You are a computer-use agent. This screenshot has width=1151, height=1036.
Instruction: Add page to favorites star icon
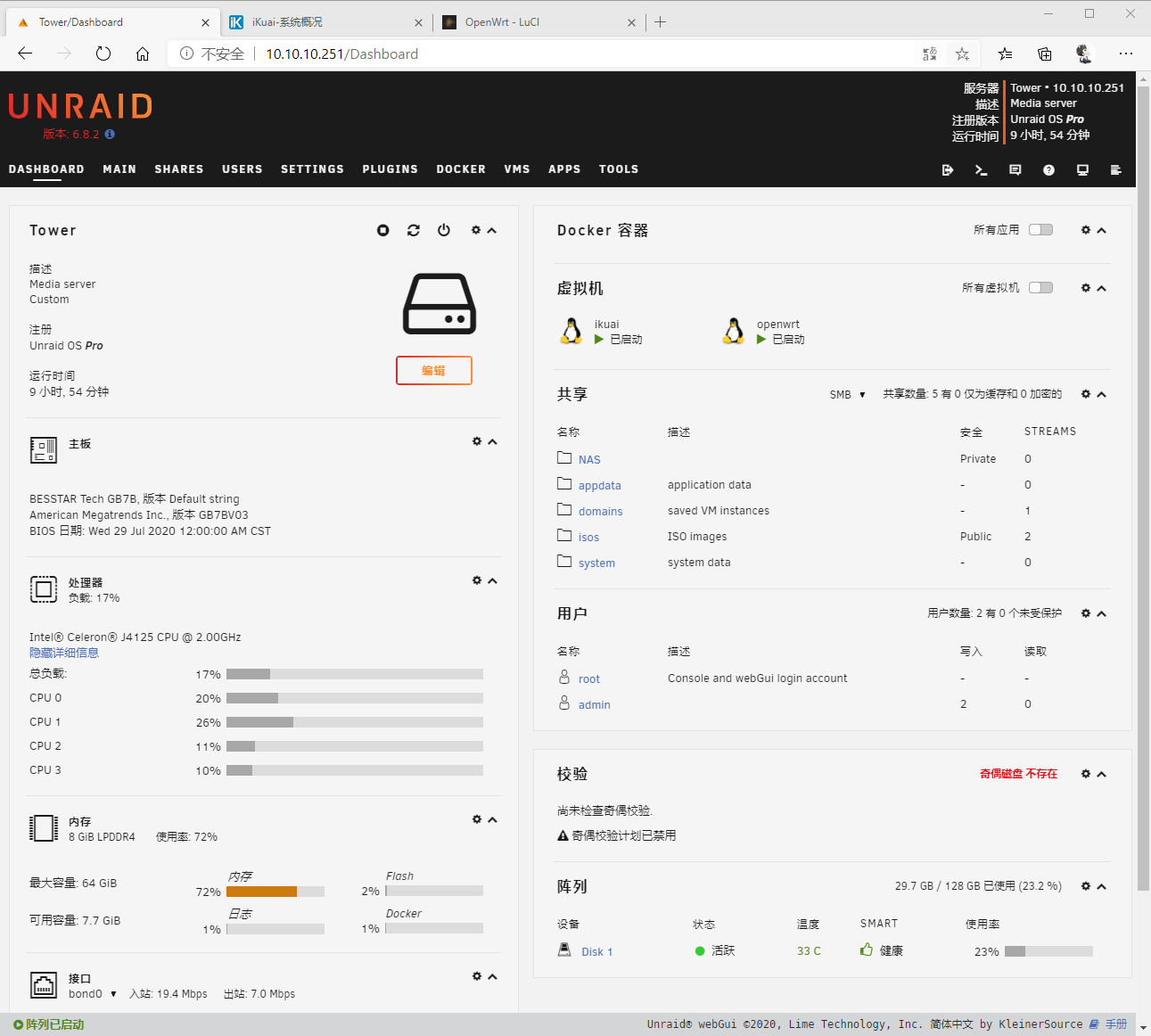coord(962,54)
